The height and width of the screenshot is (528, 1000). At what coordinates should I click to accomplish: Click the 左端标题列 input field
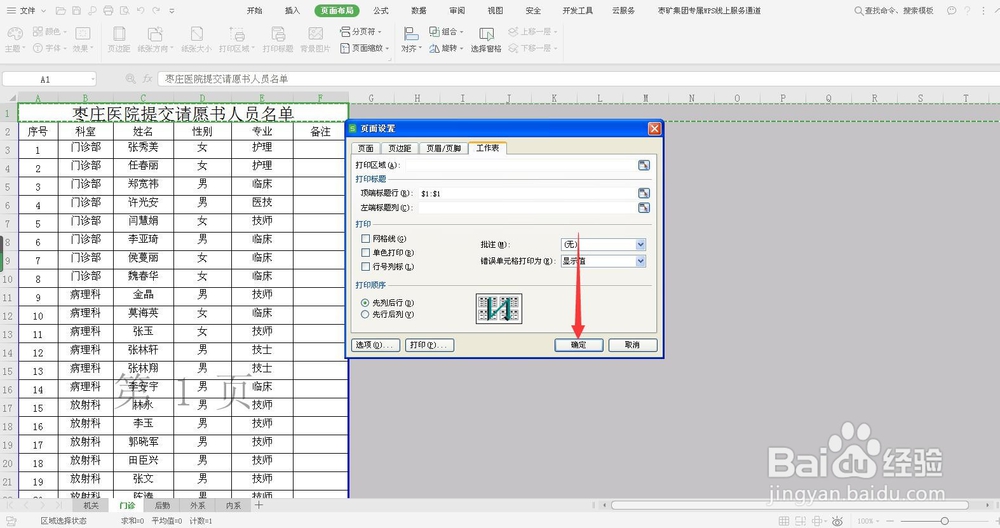[x=527, y=208]
